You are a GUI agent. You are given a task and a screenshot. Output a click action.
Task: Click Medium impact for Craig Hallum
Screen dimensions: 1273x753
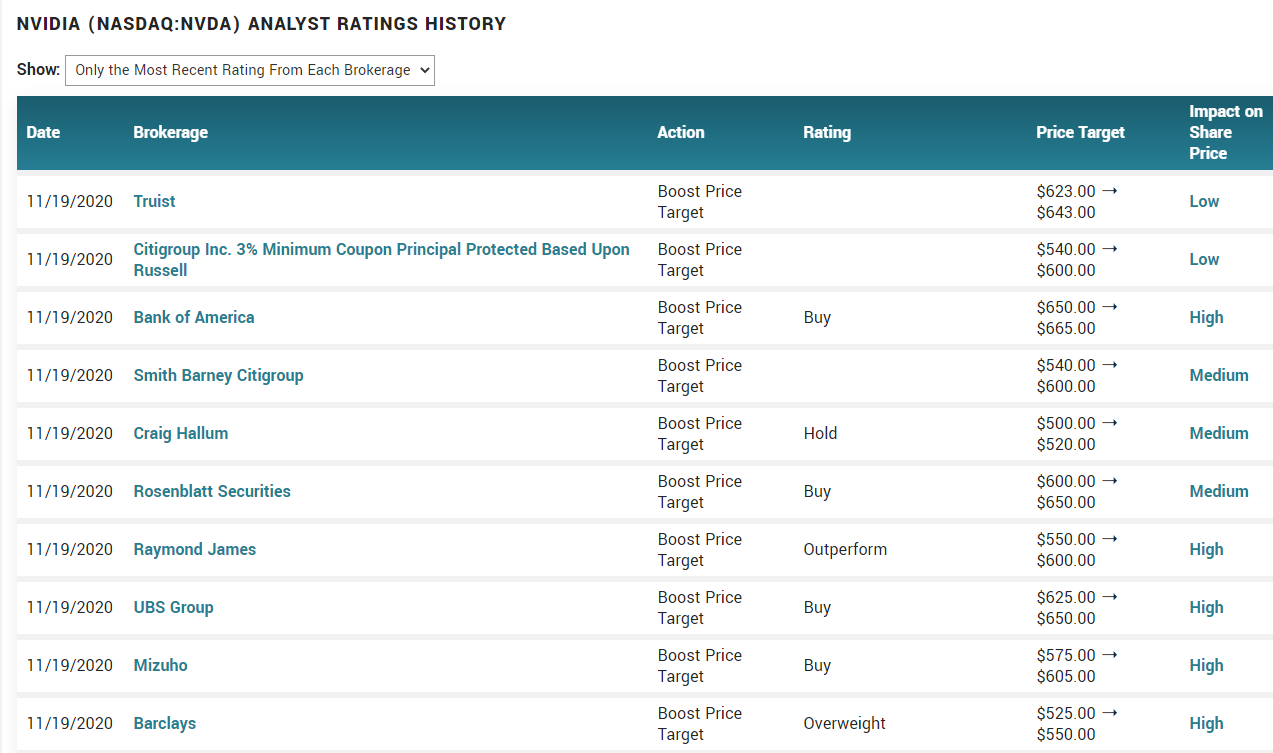1219,433
